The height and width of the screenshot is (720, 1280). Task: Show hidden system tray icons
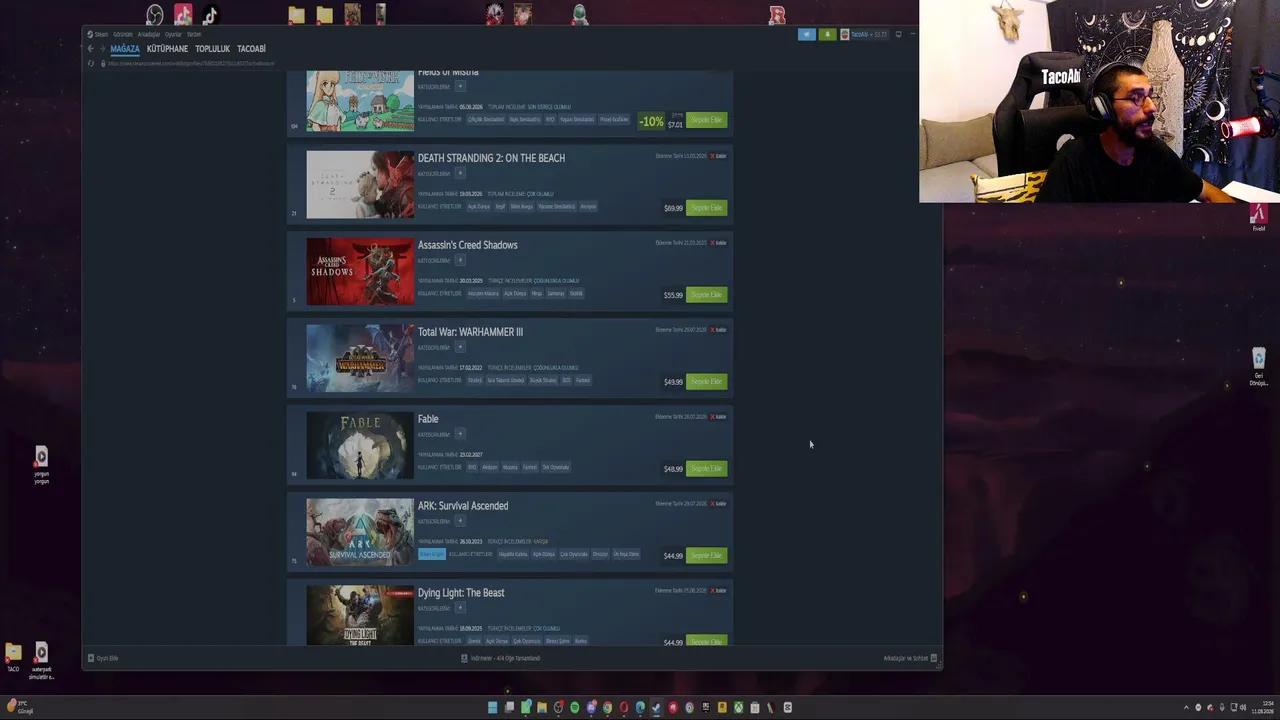(x=1186, y=708)
